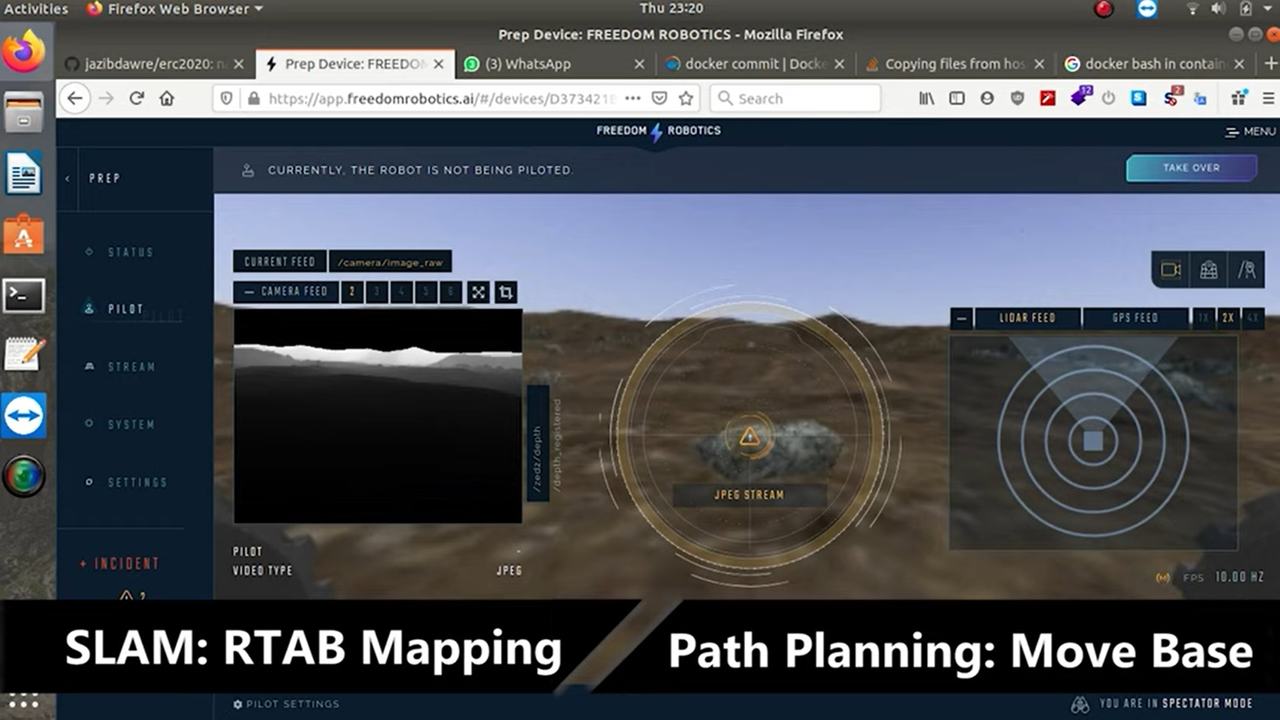Collapse the Lidar Feed panel with minus button

[962, 318]
